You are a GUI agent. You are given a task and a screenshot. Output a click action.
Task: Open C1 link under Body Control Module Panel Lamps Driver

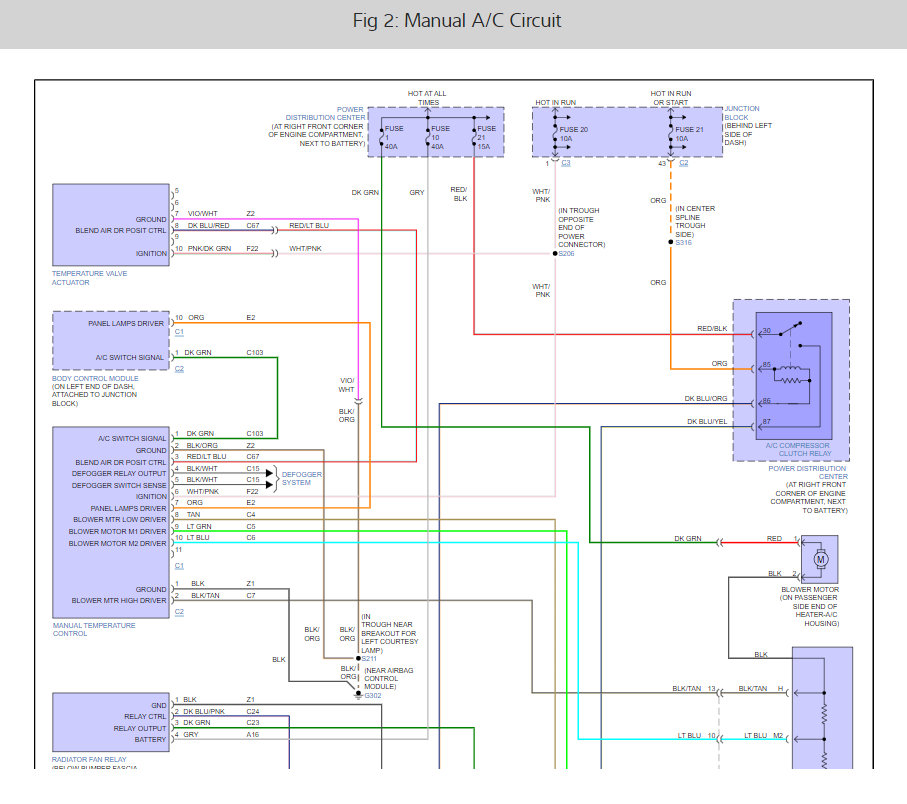tap(179, 332)
